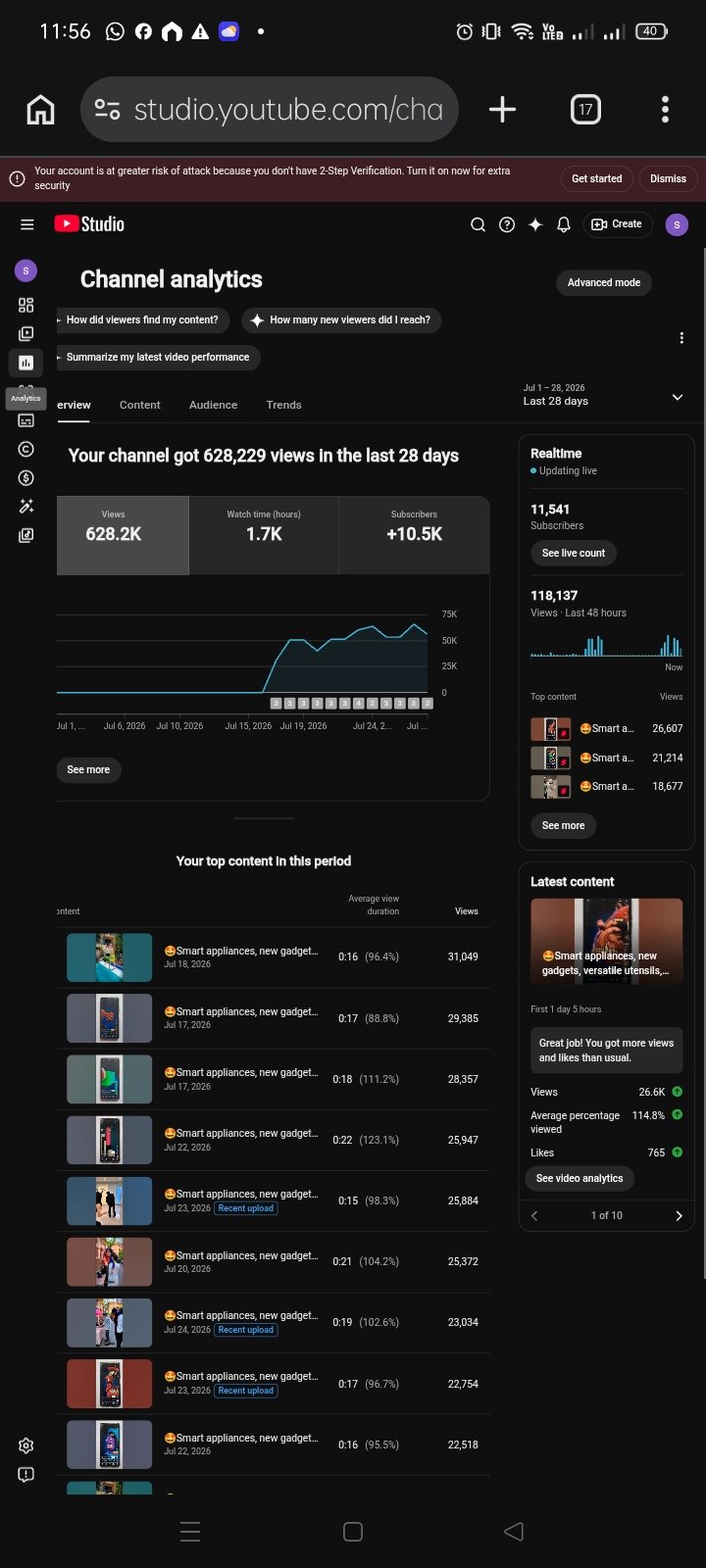Click See more under the views chart
Image resolution: width=706 pixels, height=1568 pixels.
(88, 769)
